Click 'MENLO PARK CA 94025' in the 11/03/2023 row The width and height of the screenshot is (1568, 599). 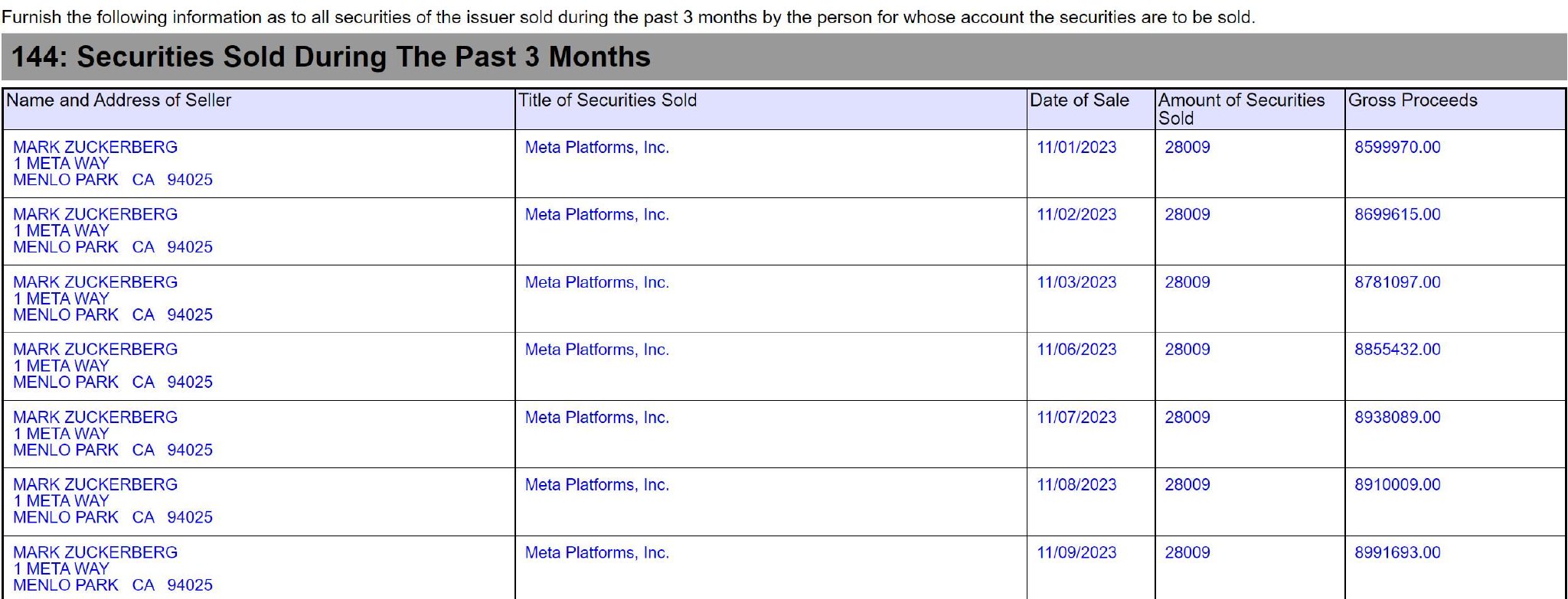tap(113, 315)
